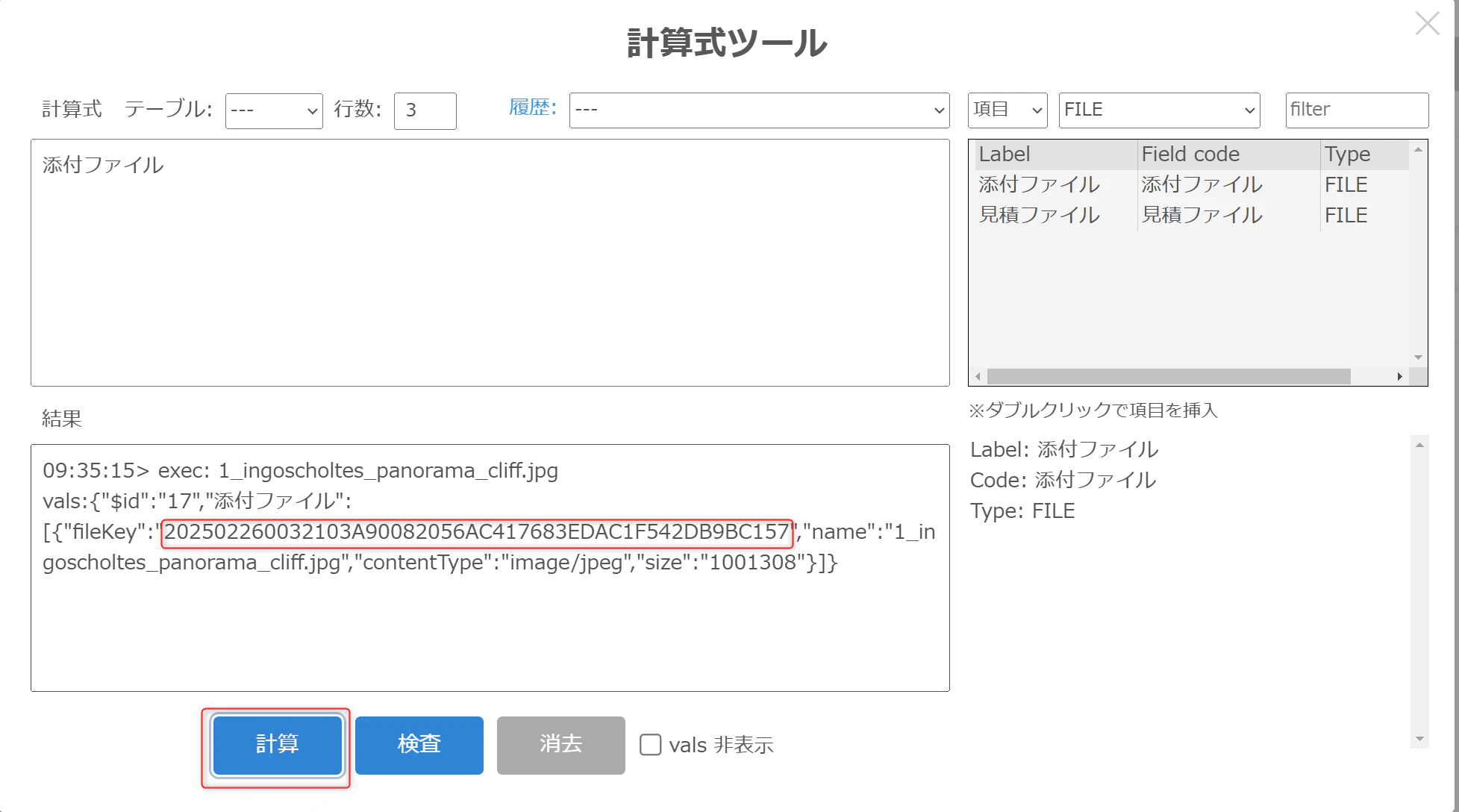The image size is (1459, 812).
Task: Click the field list scroll left arrow
Action: (978, 377)
